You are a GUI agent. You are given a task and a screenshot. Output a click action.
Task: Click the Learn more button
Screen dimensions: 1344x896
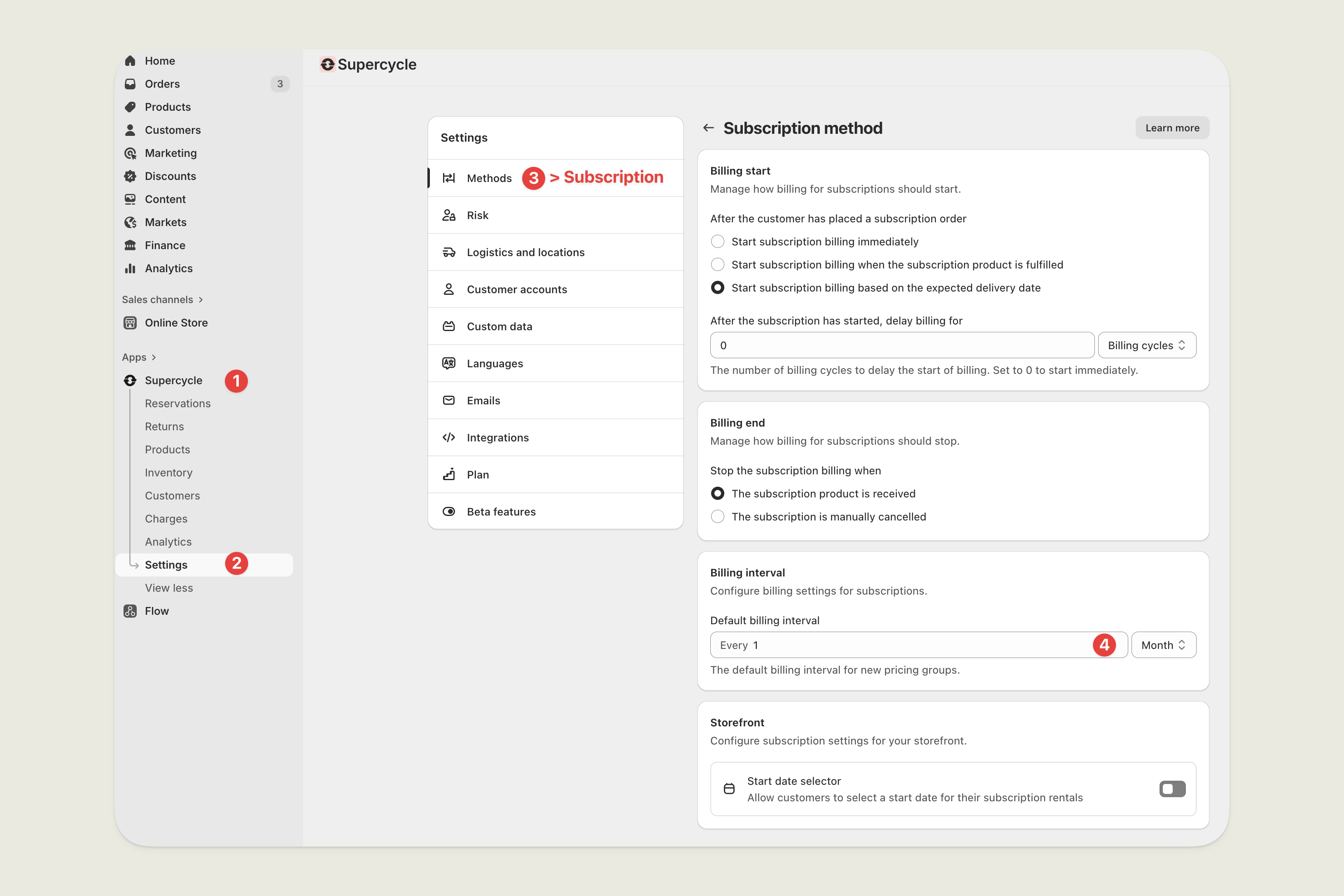[x=1172, y=128]
